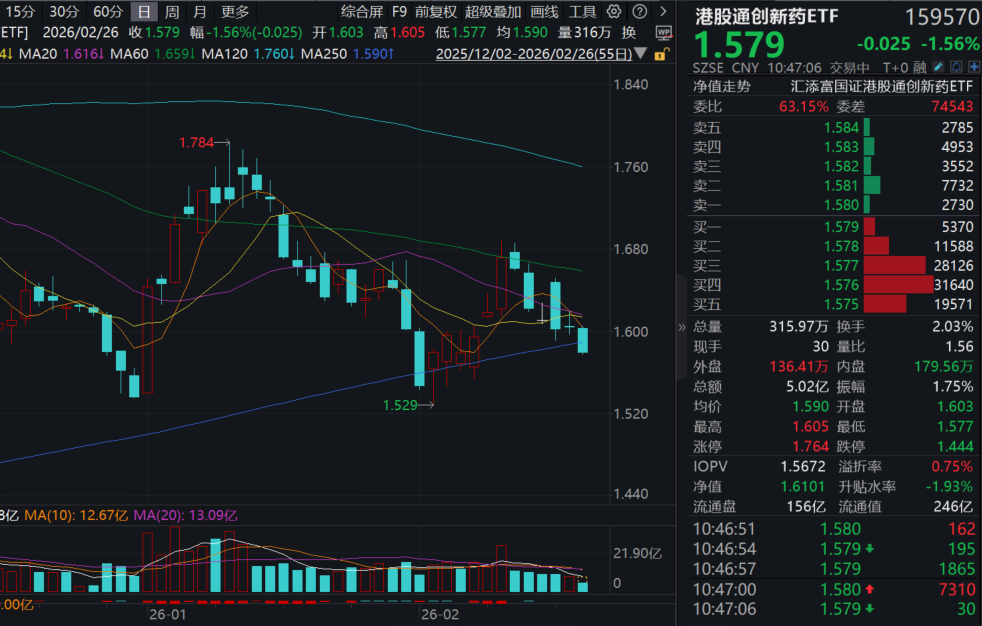
Task: Click the plus icon to add to watchlist
Action: point(973,65)
